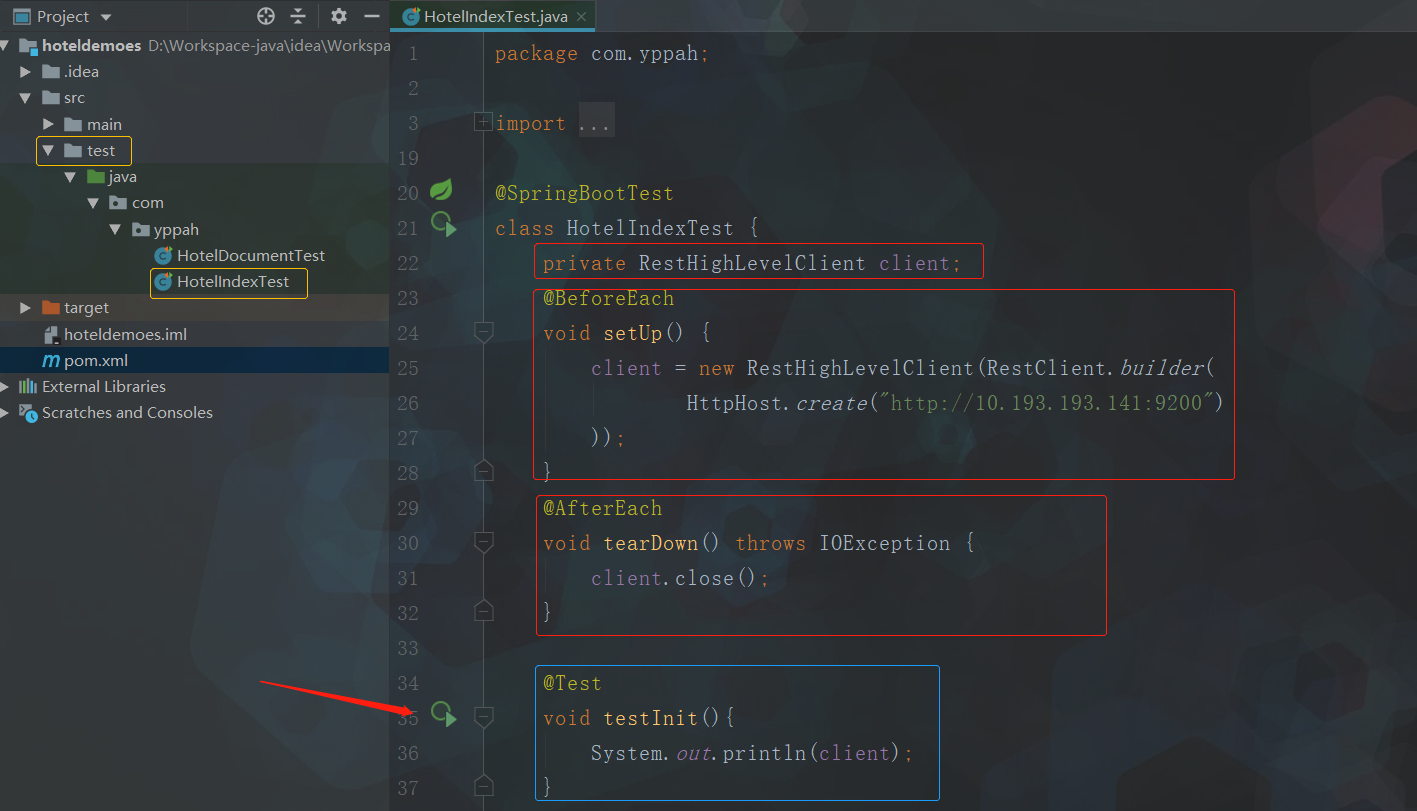Expand folded imports at line 3
The width and height of the screenshot is (1417, 811).
point(483,123)
